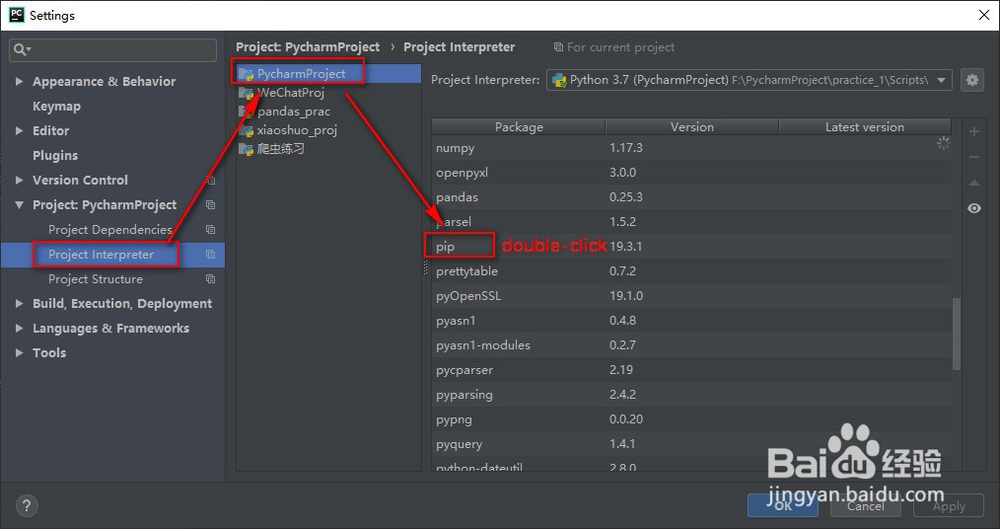
Task: Click the help question mark button
Action: (x=26, y=506)
